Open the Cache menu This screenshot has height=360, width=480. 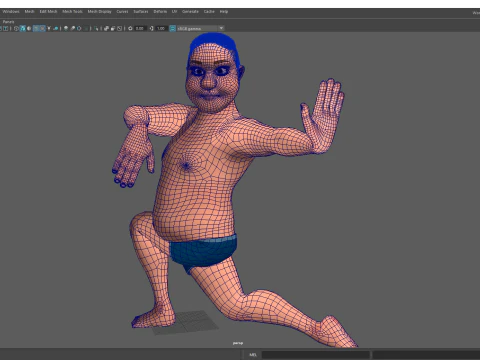209,12
